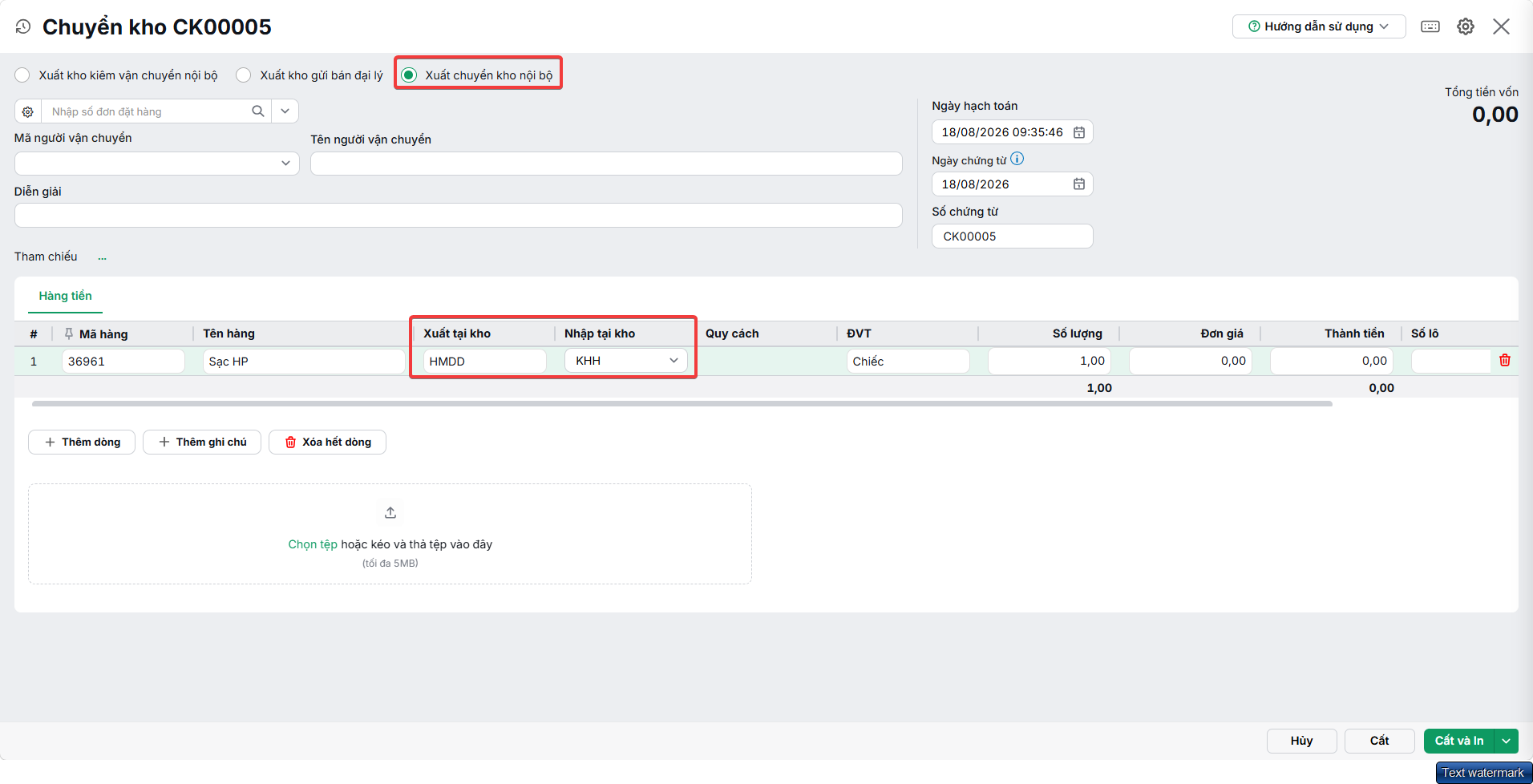Click the Thành tiền column header
1533x784 pixels.
click(x=1354, y=333)
